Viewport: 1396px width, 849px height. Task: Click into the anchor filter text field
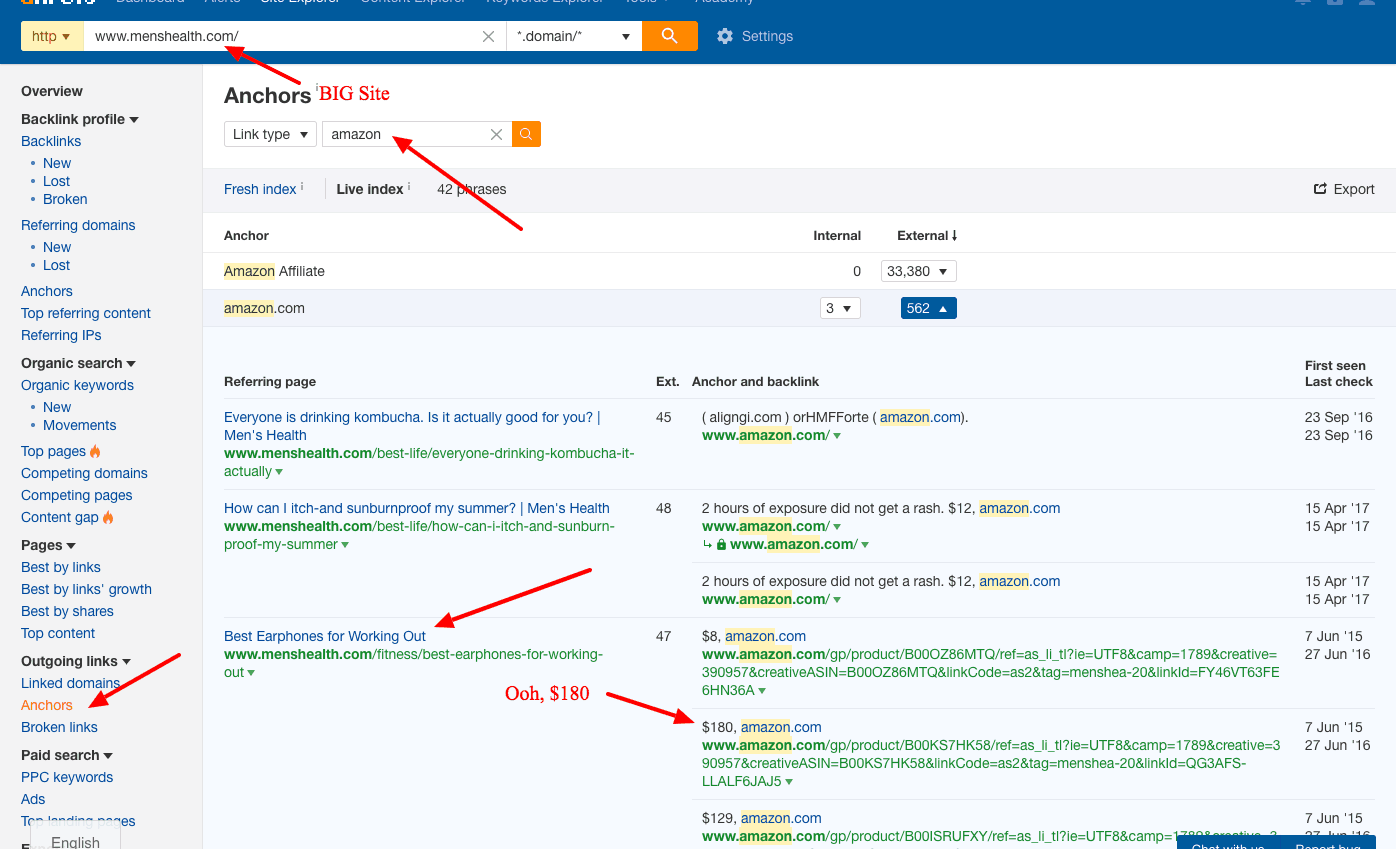click(405, 134)
